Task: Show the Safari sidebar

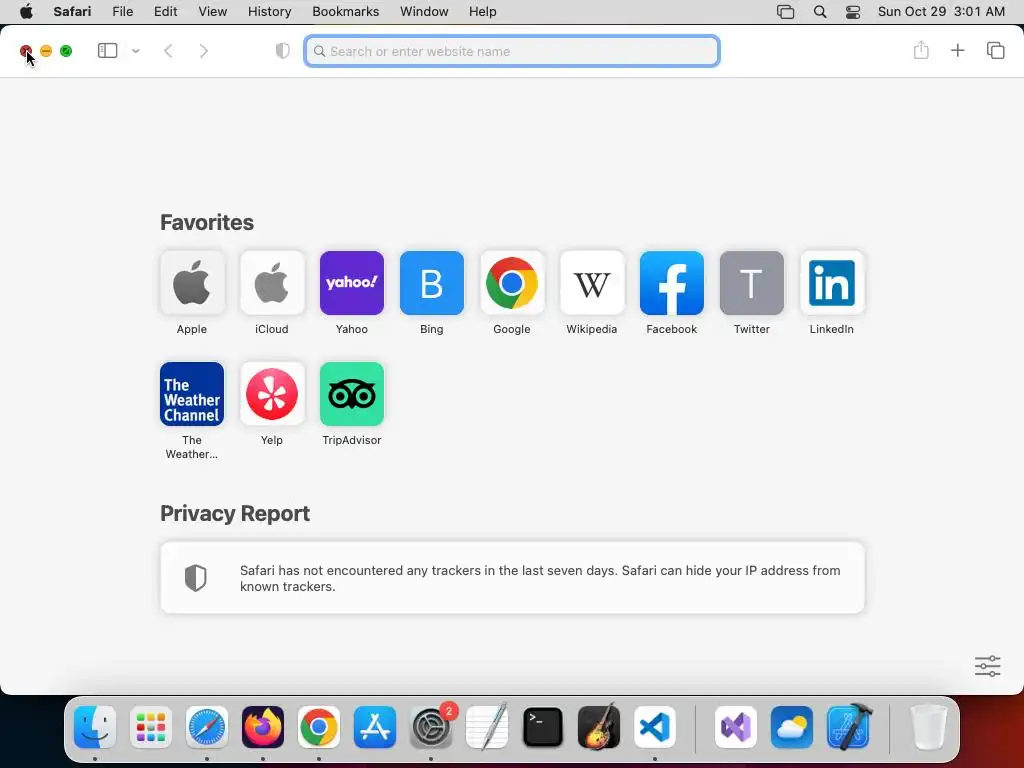Action: [x=107, y=50]
